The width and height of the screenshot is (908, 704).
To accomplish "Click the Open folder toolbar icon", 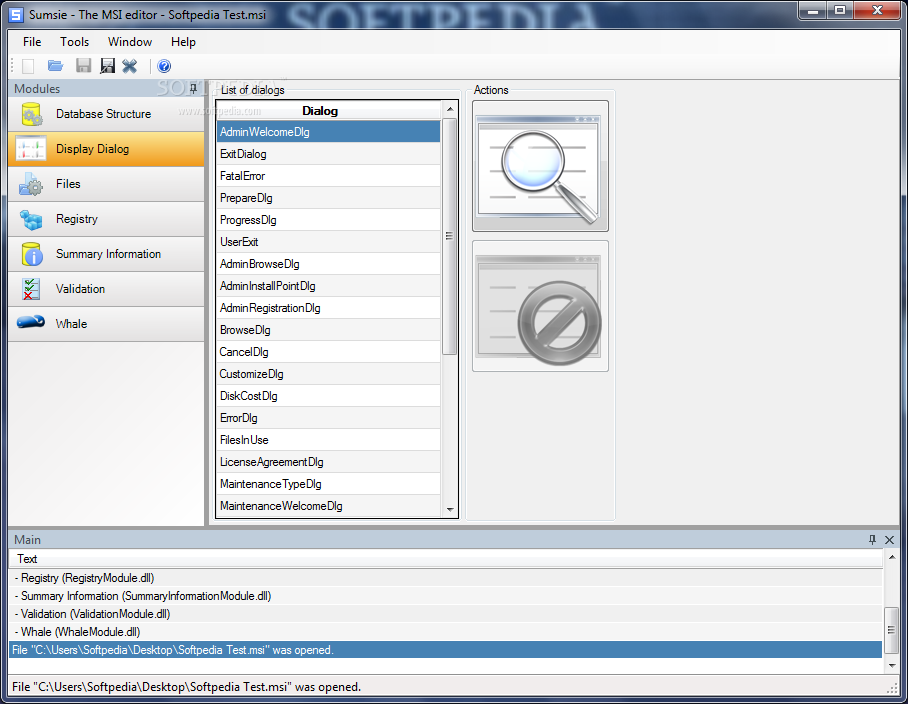I will tap(56, 66).
